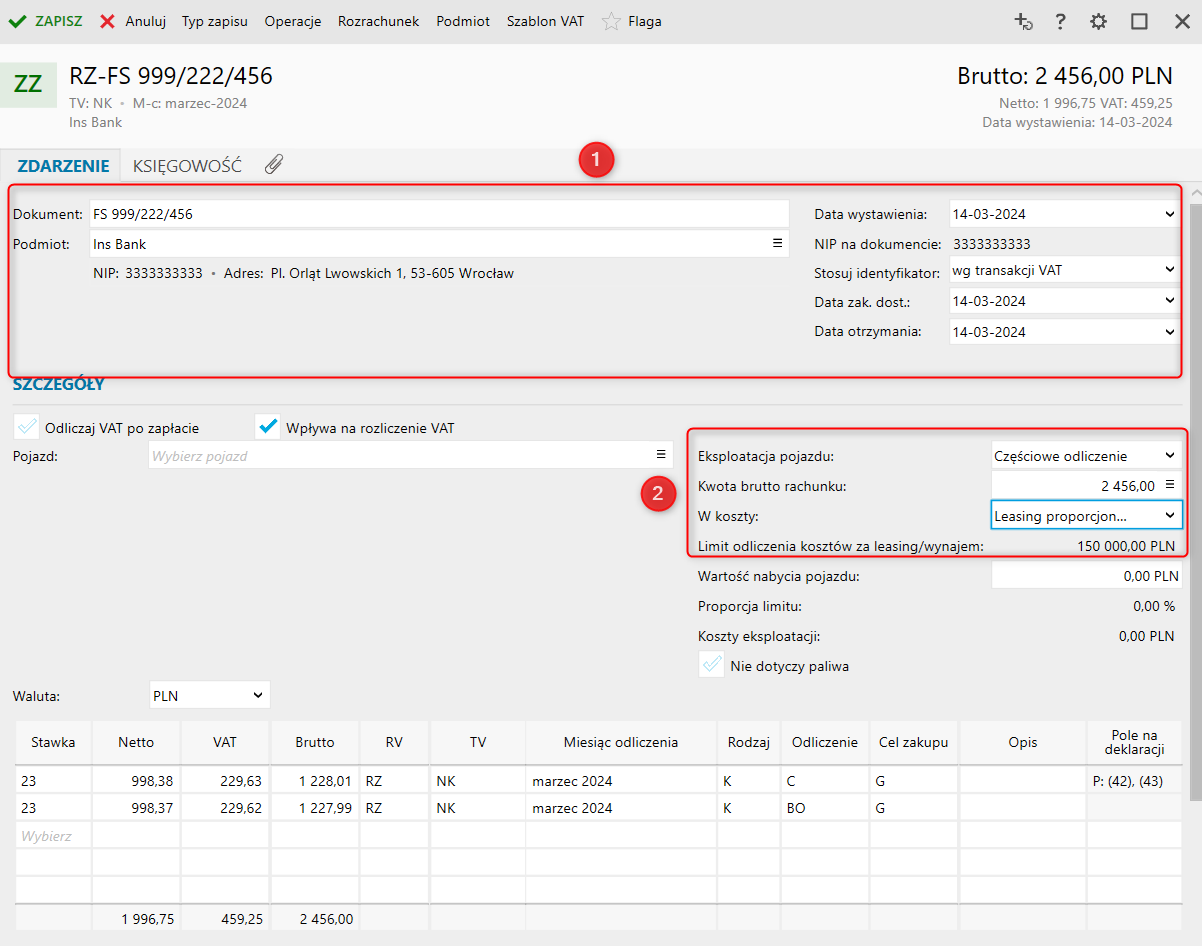Expand Stosuj identyfikator dropdown
The height and width of the screenshot is (946, 1202).
point(1064,269)
